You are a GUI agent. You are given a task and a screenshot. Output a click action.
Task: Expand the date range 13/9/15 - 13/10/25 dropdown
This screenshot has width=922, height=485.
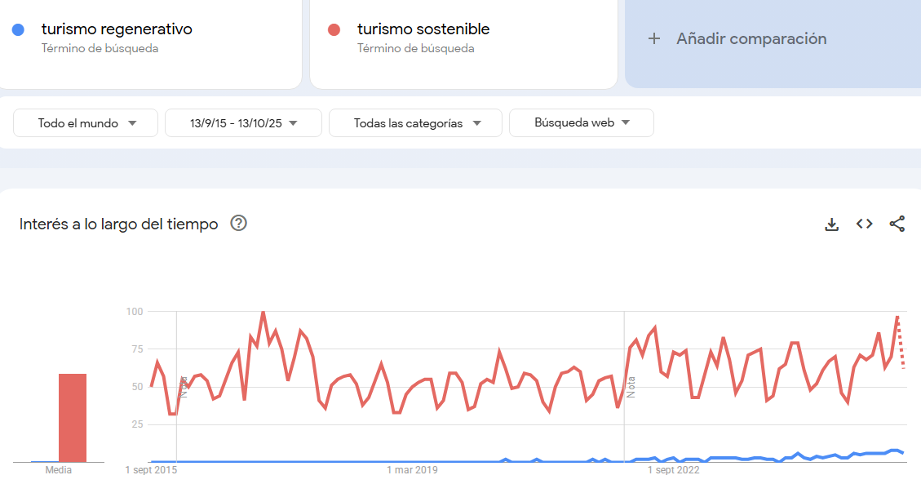(243, 123)
